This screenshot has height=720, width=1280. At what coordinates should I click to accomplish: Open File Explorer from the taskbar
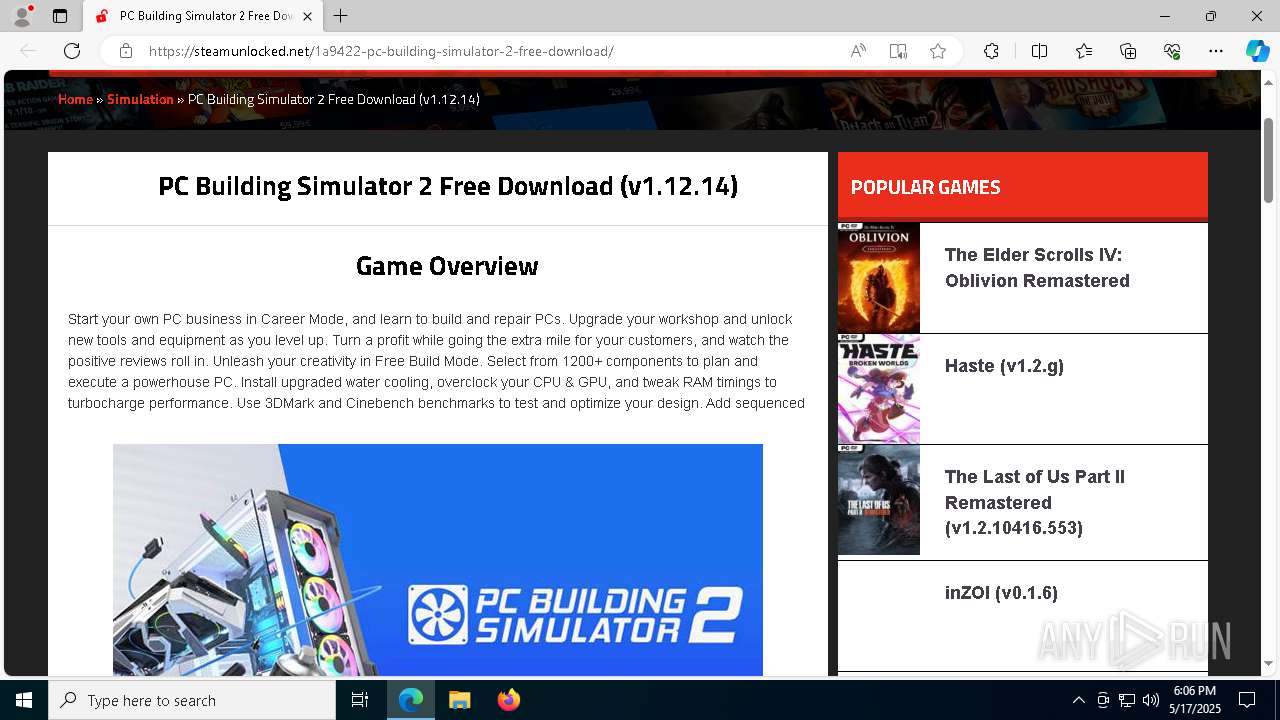click(459, 700)
